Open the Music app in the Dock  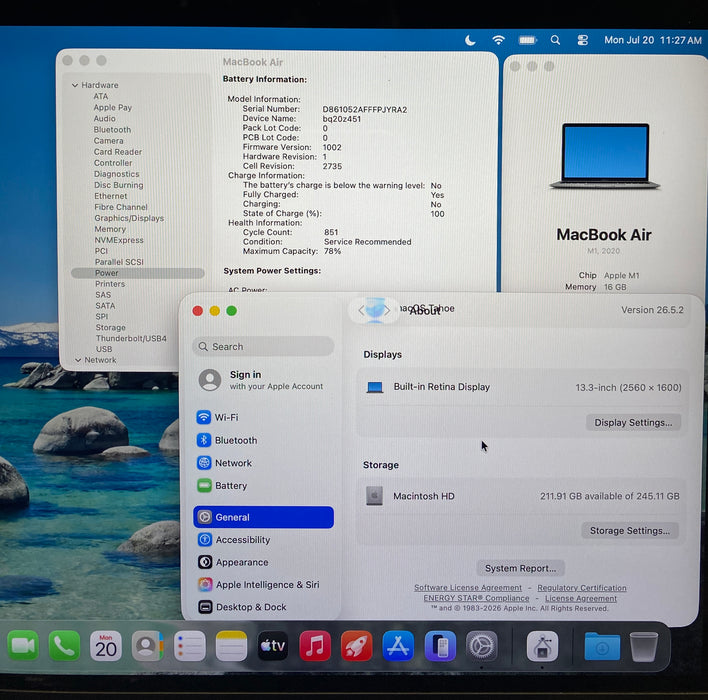[315, 646]
